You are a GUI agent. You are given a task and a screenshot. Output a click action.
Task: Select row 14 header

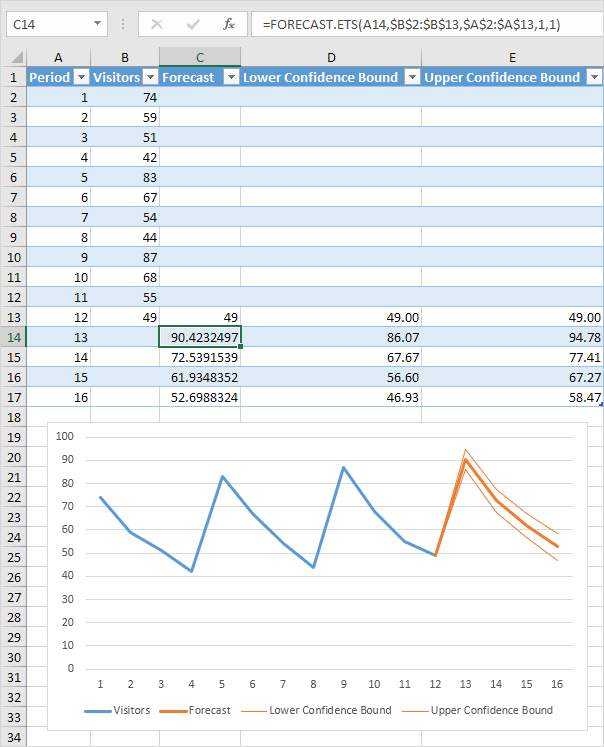pyautogui.click(x=13, y=337)
